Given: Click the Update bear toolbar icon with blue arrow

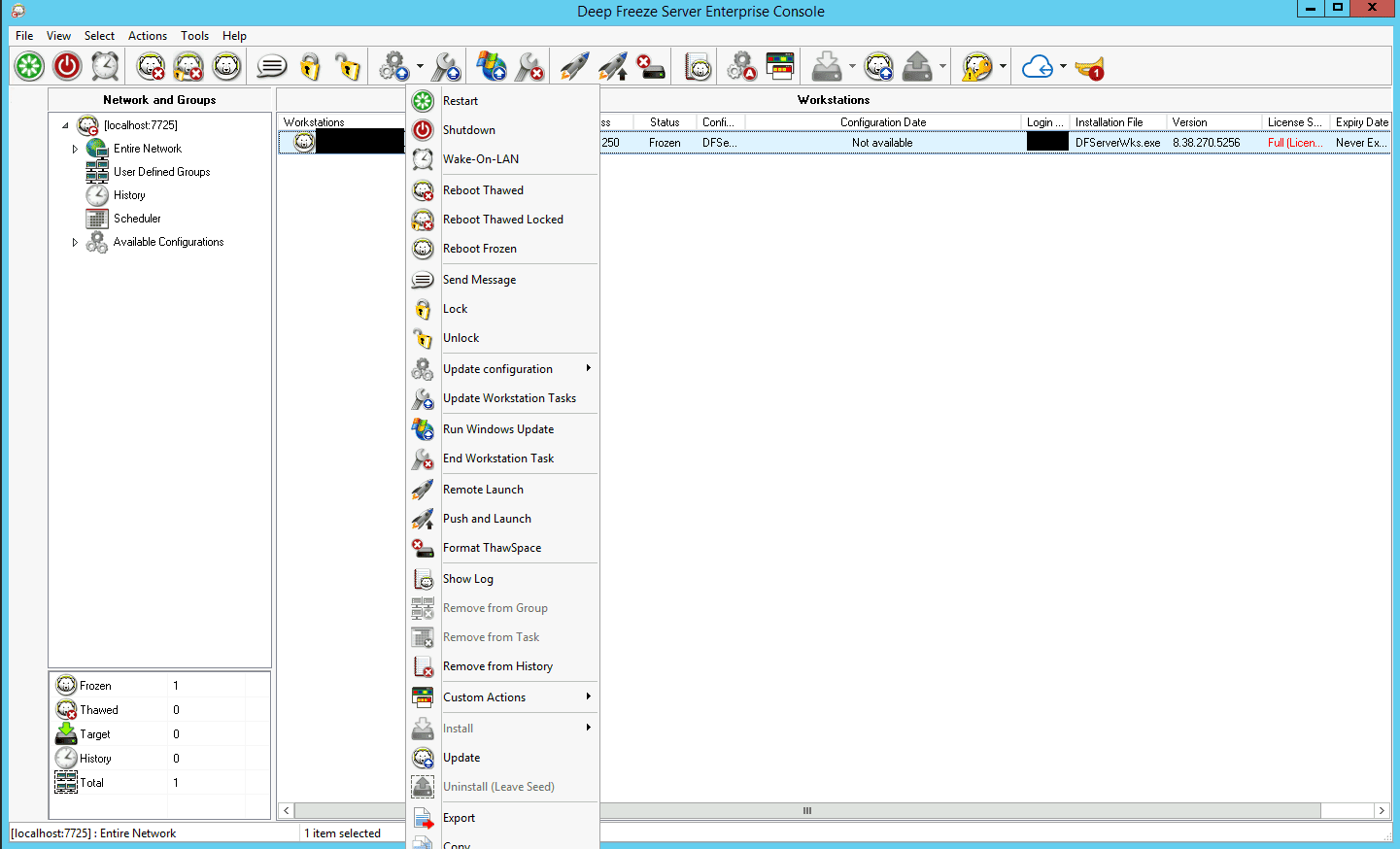Looking at the screenshot, I should (x=879, y=66).
